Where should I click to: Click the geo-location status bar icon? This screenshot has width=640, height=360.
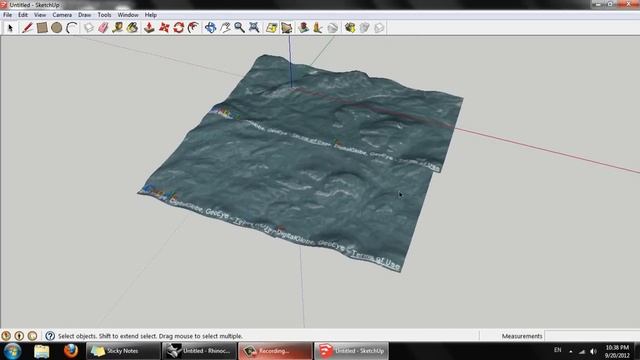tap(6, 336)
